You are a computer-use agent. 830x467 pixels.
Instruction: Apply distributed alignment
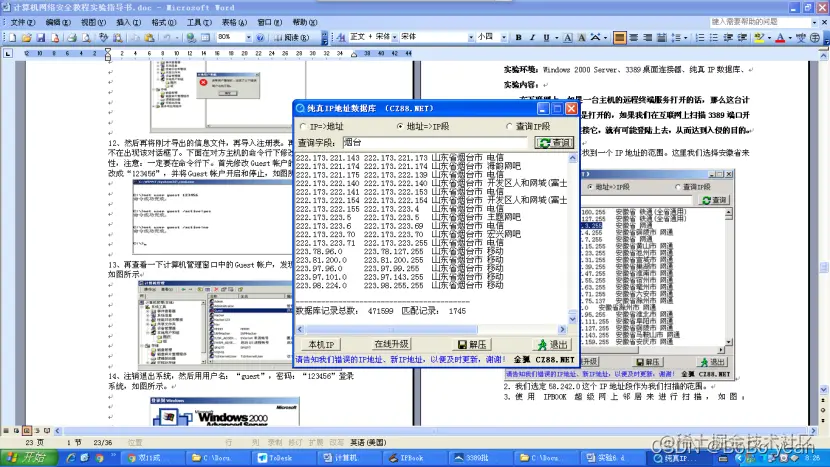(662, 38)
